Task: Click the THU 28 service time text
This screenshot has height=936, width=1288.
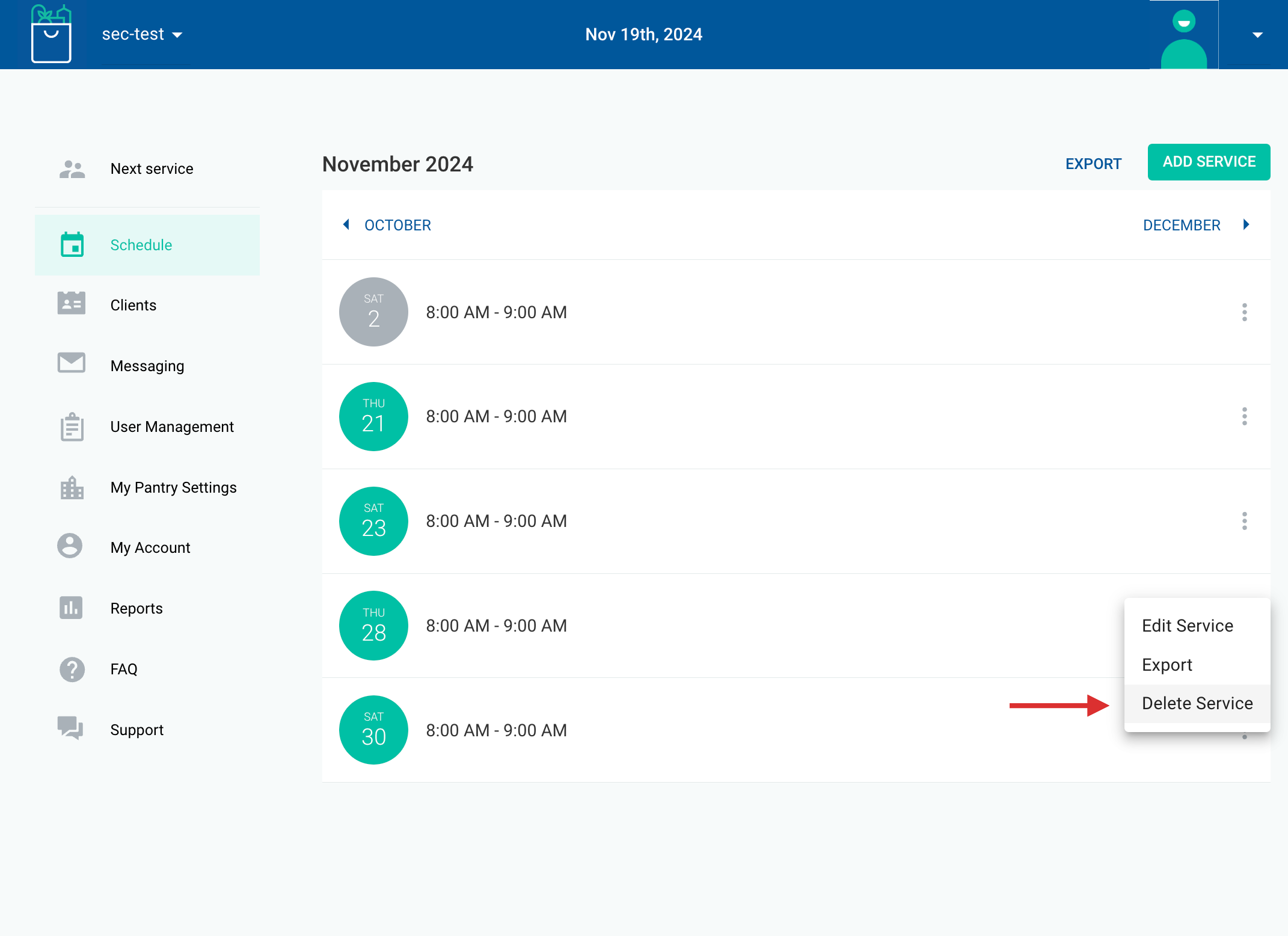Action: coord(497,626)
